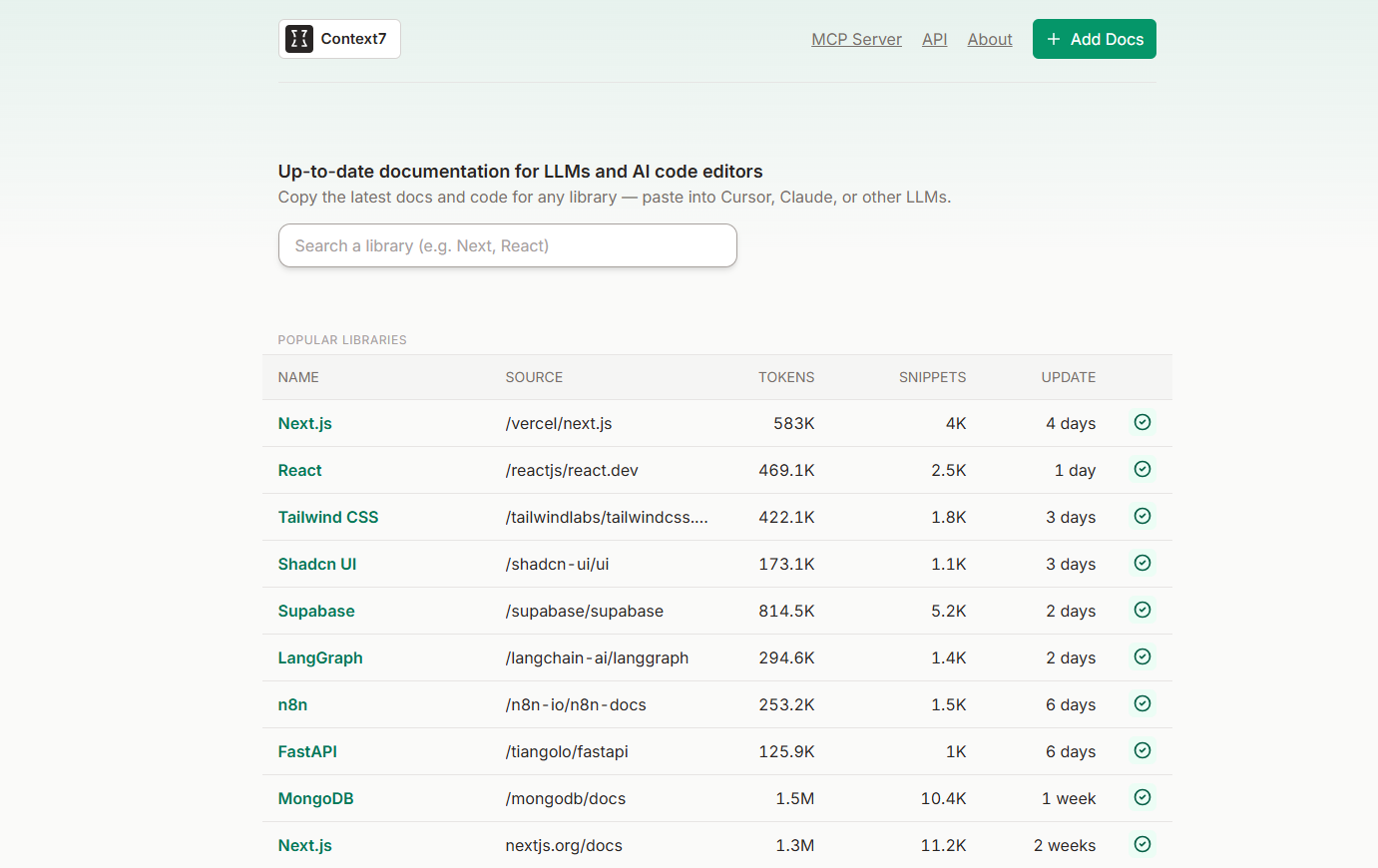Click the '1 day' update value
The width and height of the screenshot is (1378, 868).
point(1075,470)
